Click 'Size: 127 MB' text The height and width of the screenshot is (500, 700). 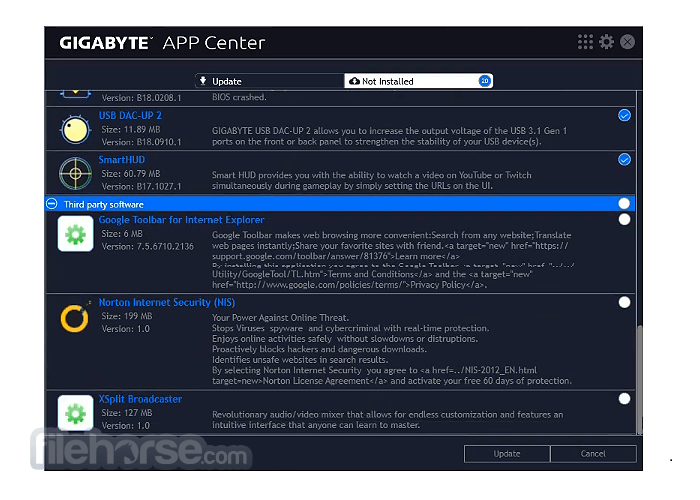[x=127, y=413]
